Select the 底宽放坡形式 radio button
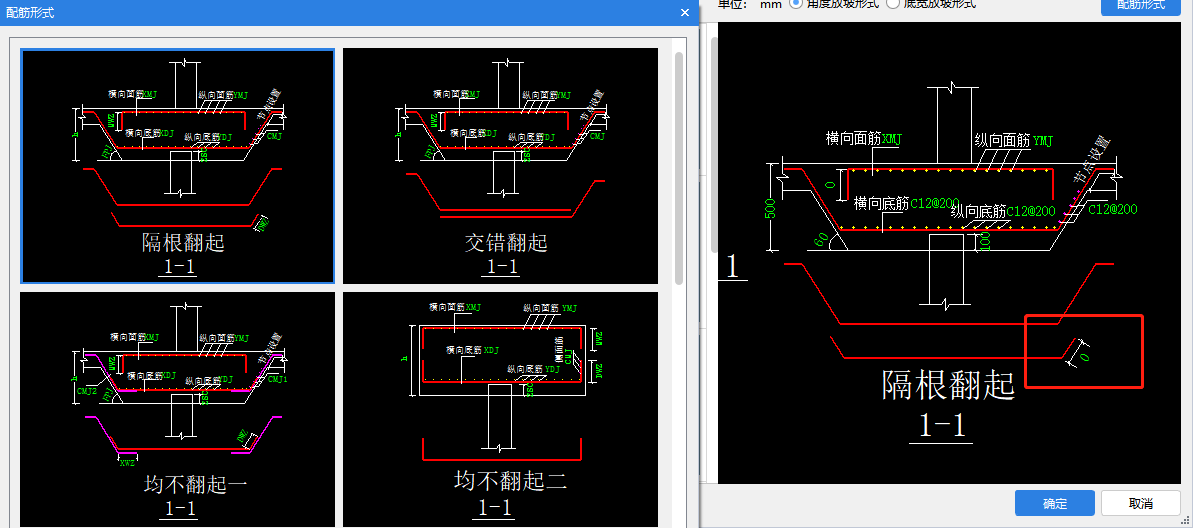1193x528 pixels. coord(892,4)
